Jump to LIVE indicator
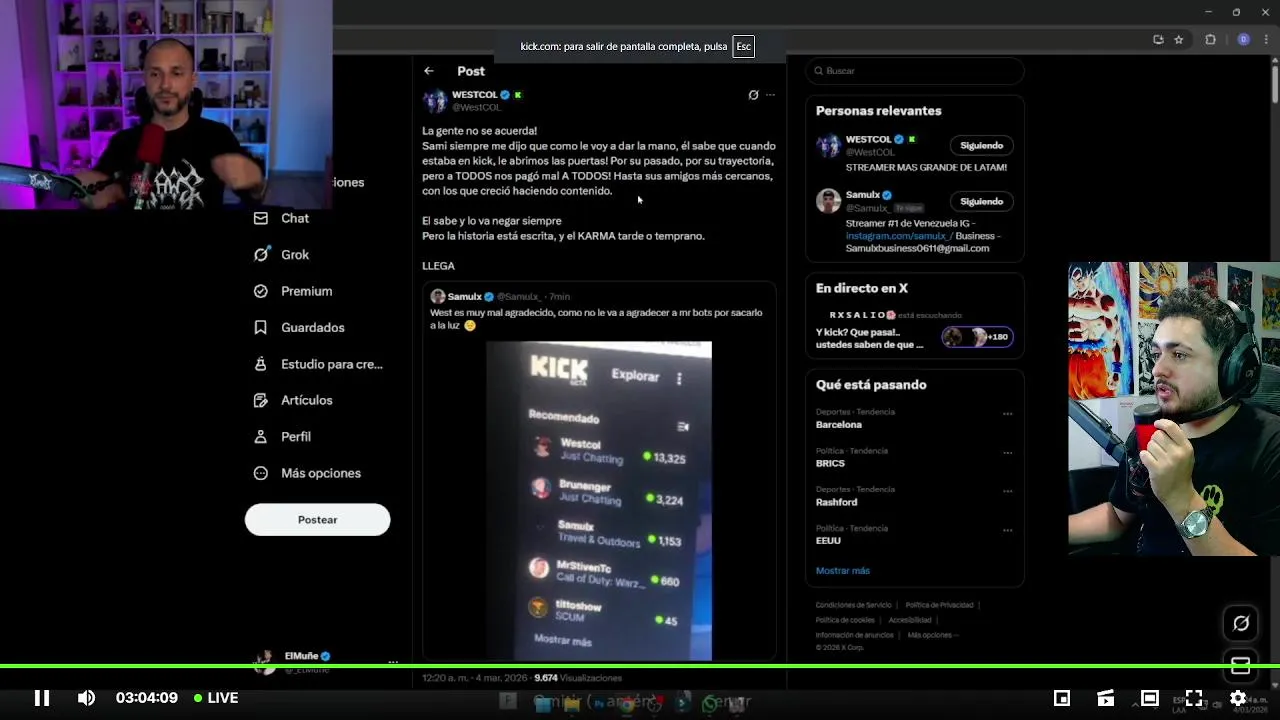 coord(216,698)
